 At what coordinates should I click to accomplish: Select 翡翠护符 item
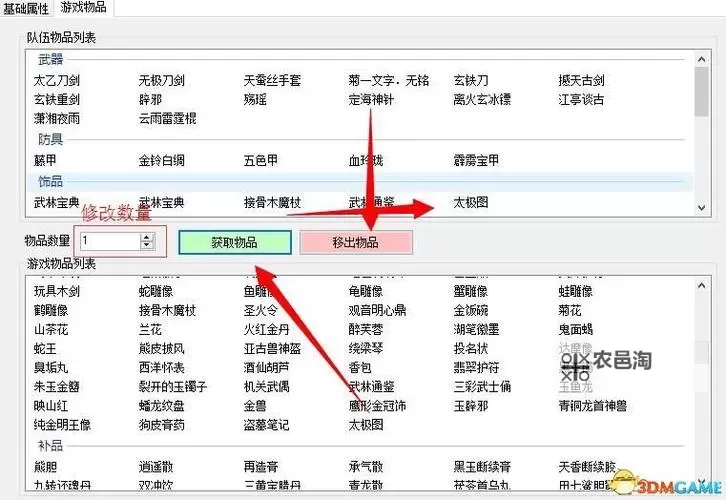tap(476, 368)
